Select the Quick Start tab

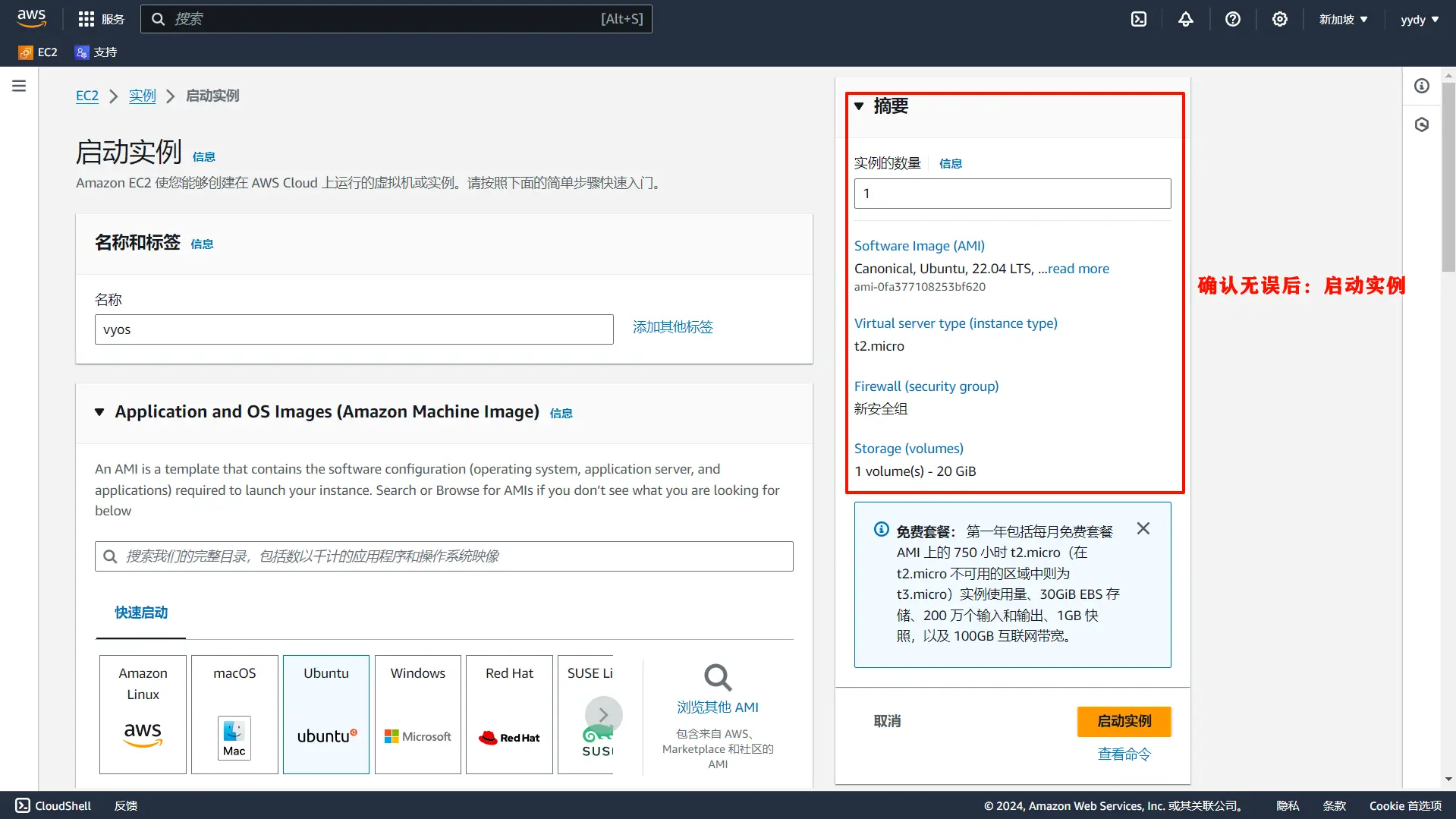[141, 613]
